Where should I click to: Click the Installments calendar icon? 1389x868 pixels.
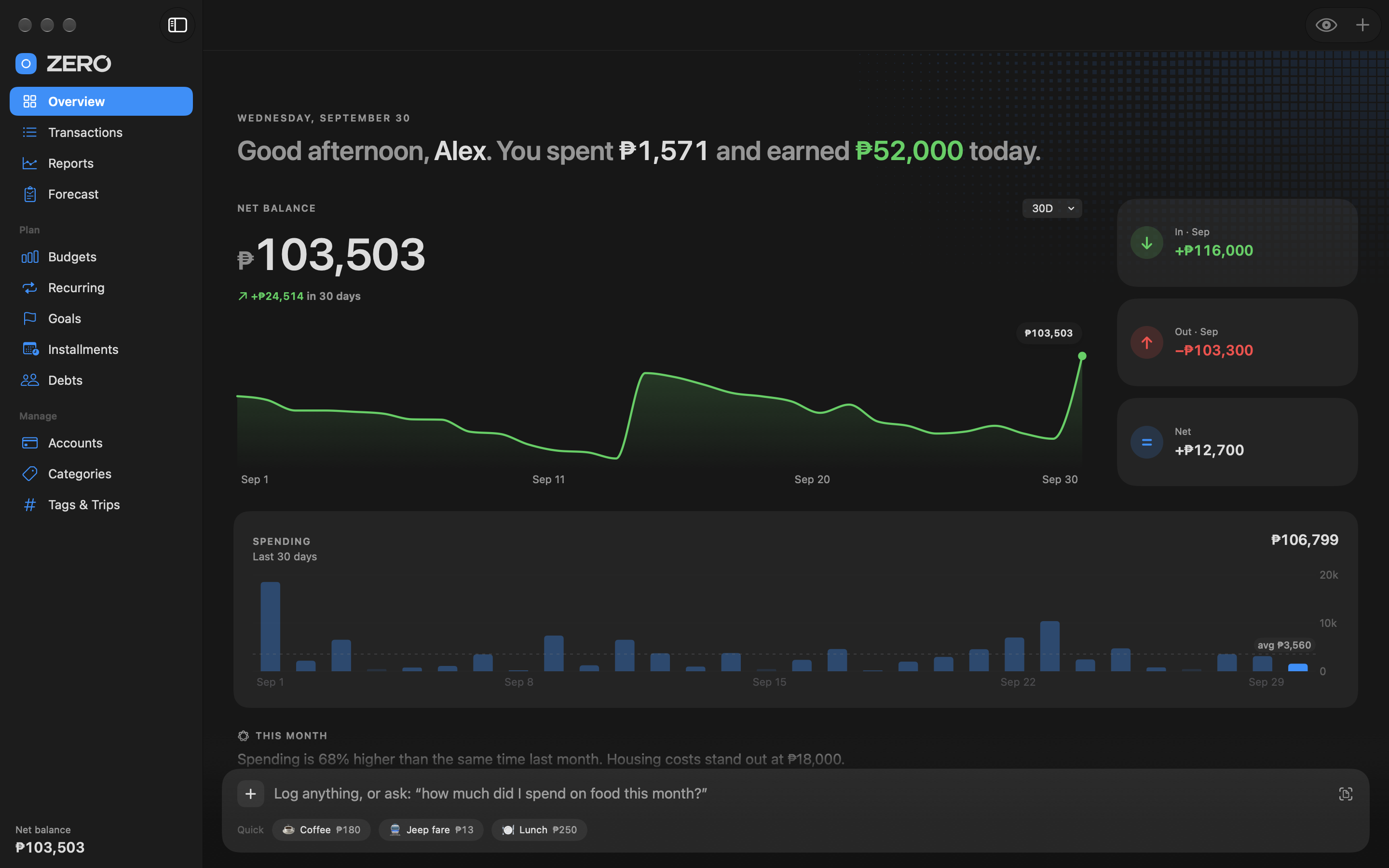[x=30, y=349]
